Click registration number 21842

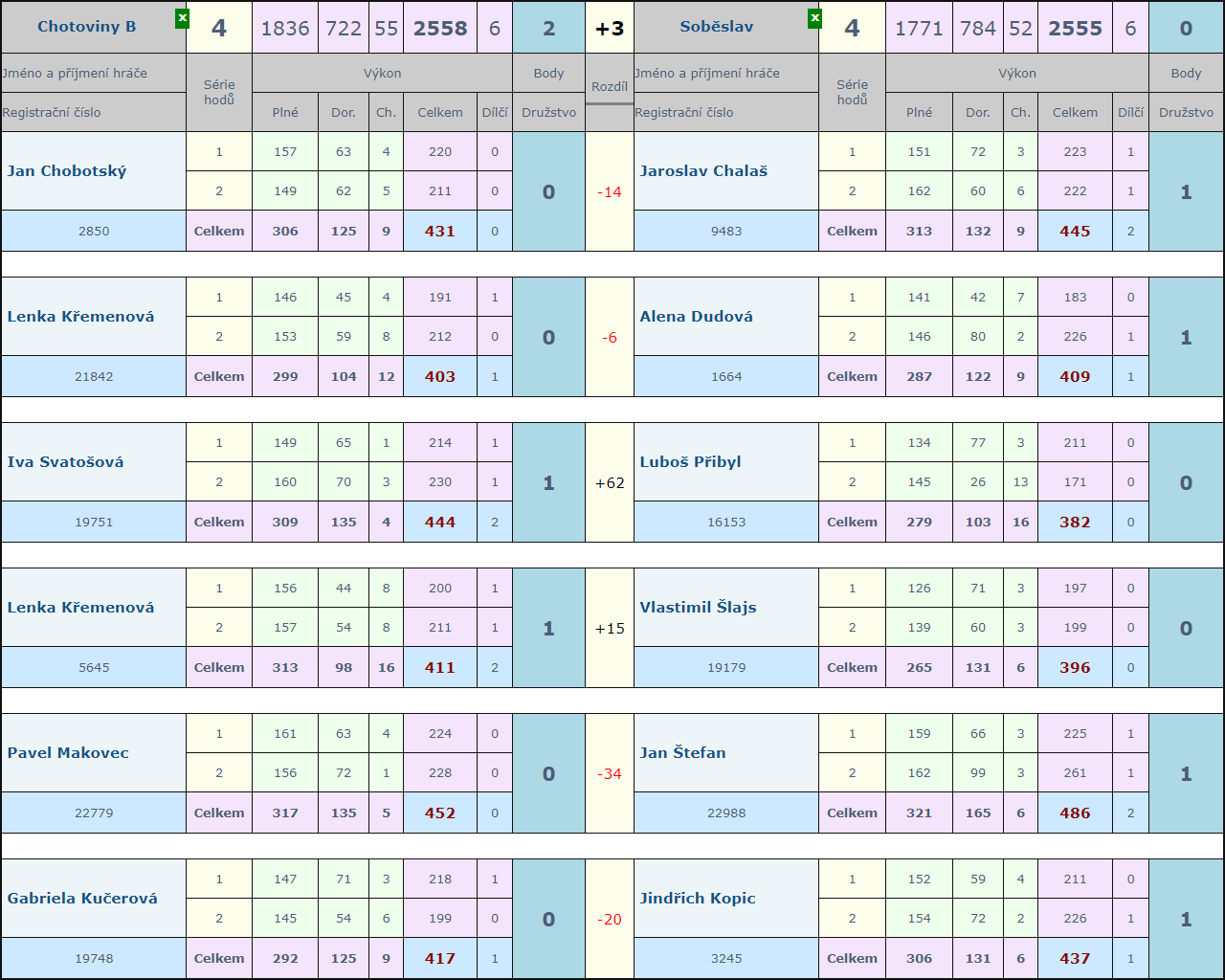pos(94,376)
